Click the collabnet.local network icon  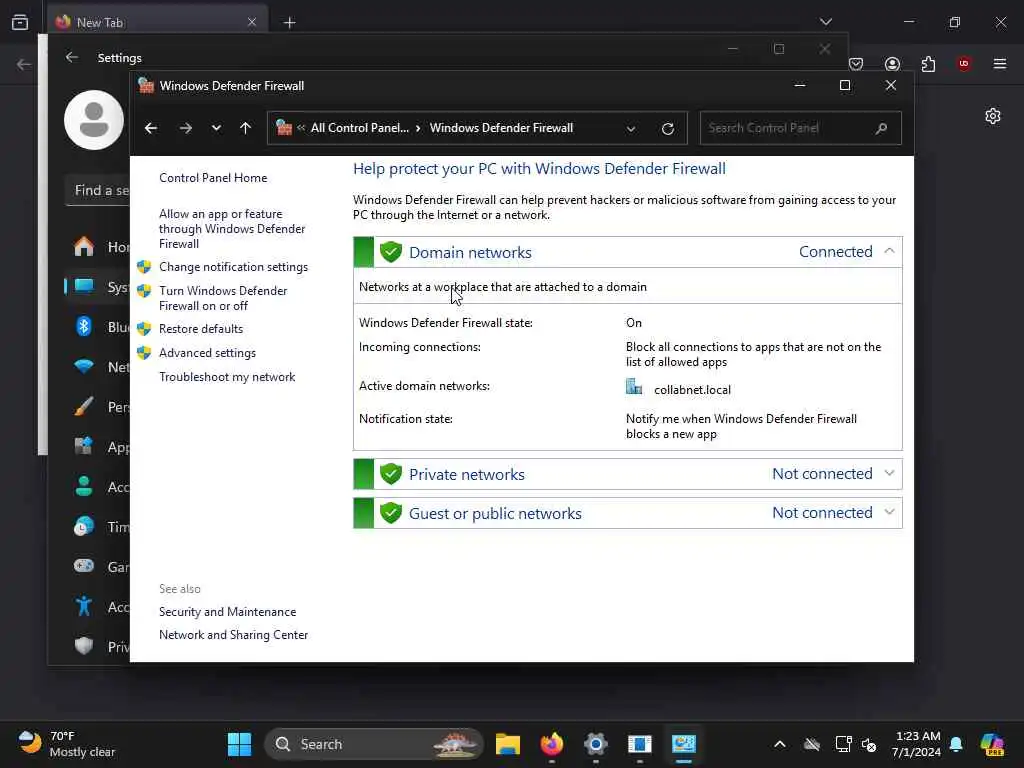[x=633, y=387]
